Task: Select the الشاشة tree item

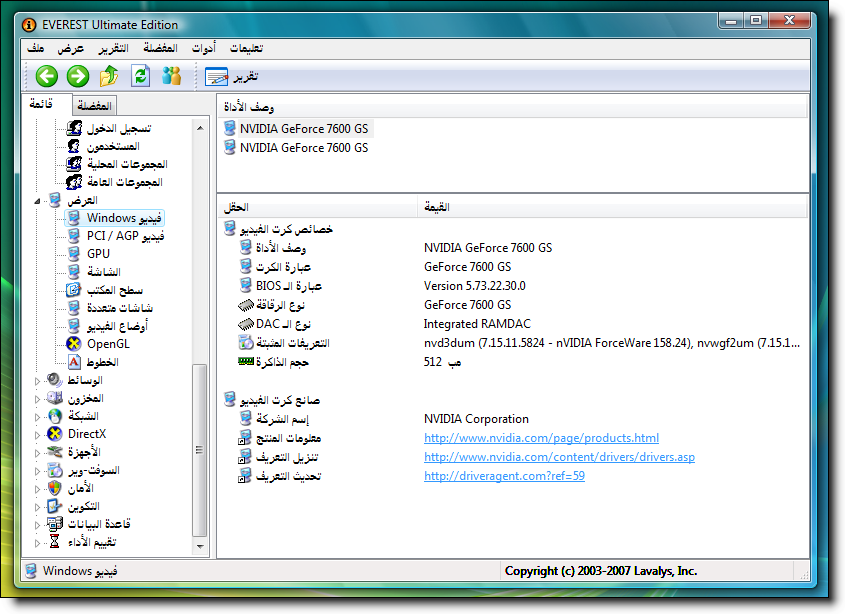Action: 104,272
